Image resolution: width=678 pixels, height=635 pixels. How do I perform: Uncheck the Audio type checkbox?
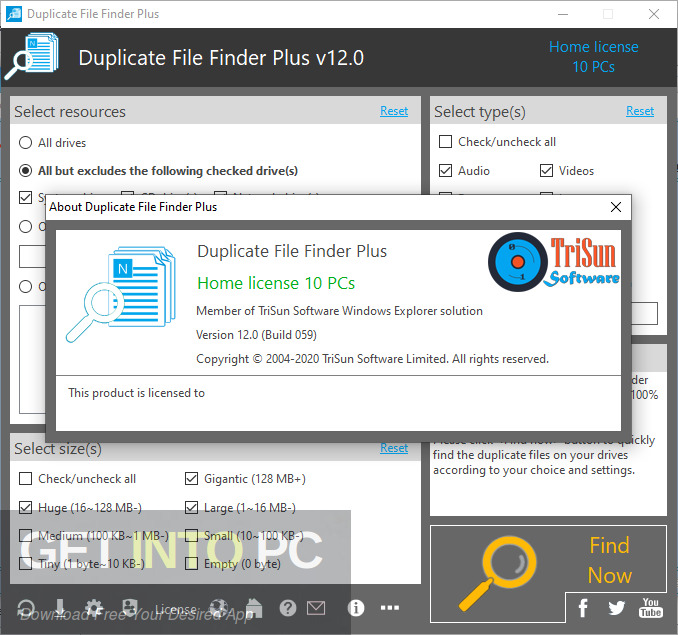pyautogui.click(x=445, y=171)
